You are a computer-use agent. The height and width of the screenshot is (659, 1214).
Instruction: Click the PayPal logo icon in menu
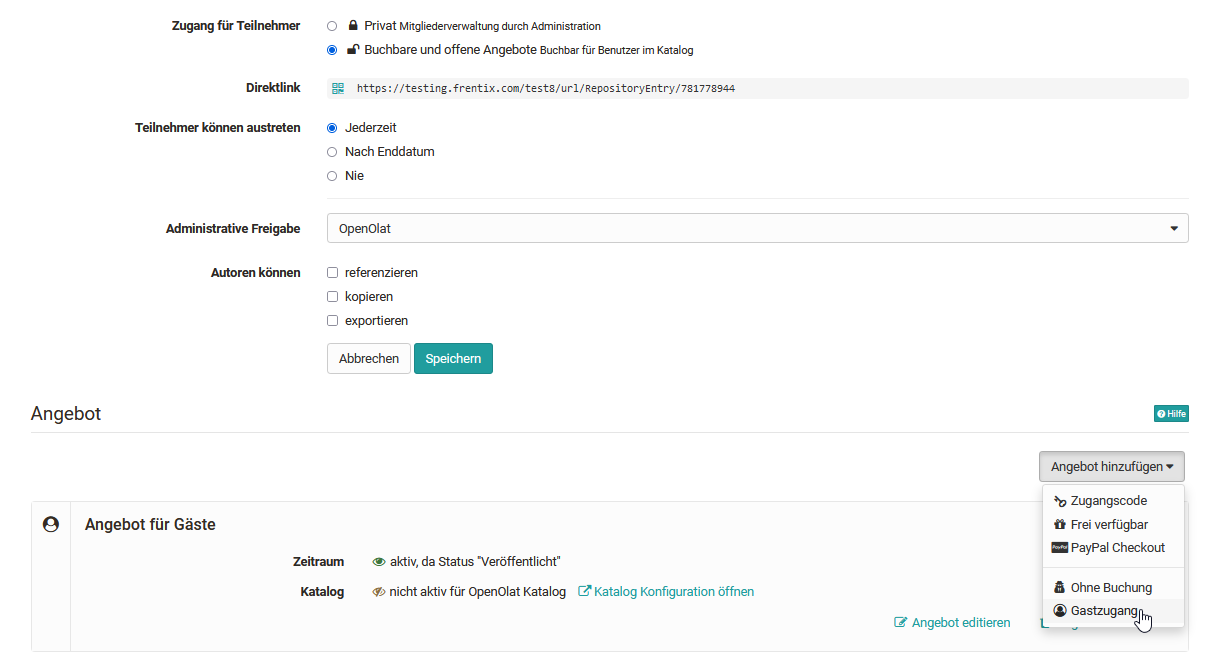coord(1060,548)
